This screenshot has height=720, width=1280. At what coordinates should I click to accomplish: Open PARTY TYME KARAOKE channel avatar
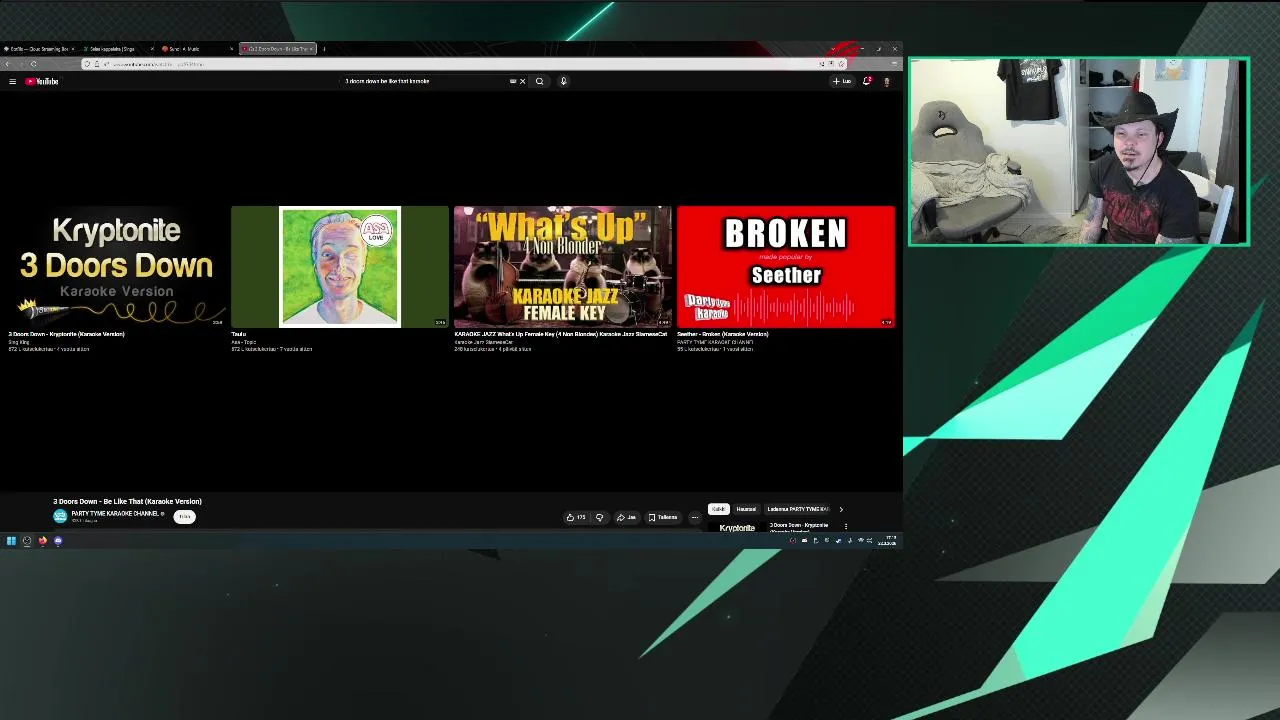tap(60, 516)
